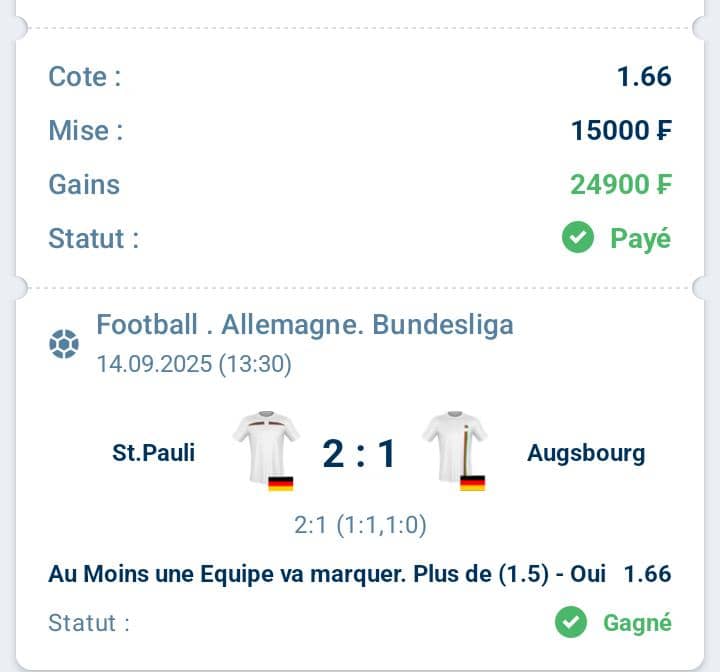Tap the half-time scores 2:1 (1:1,1:0)

(x=360, y=525)
